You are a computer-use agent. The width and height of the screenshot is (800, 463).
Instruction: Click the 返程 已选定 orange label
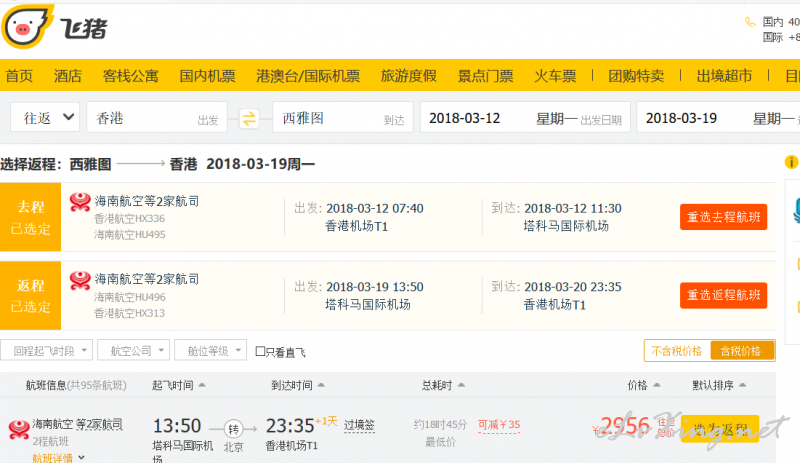pos(31,295)
